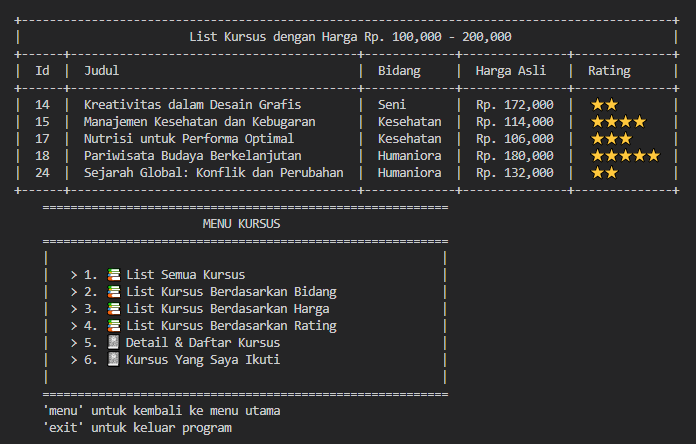The width and height of the screenshot is (696, 444).
Task: Click course title Pariwisata Budaya Berkelanjutan
Action: (193, 155)
